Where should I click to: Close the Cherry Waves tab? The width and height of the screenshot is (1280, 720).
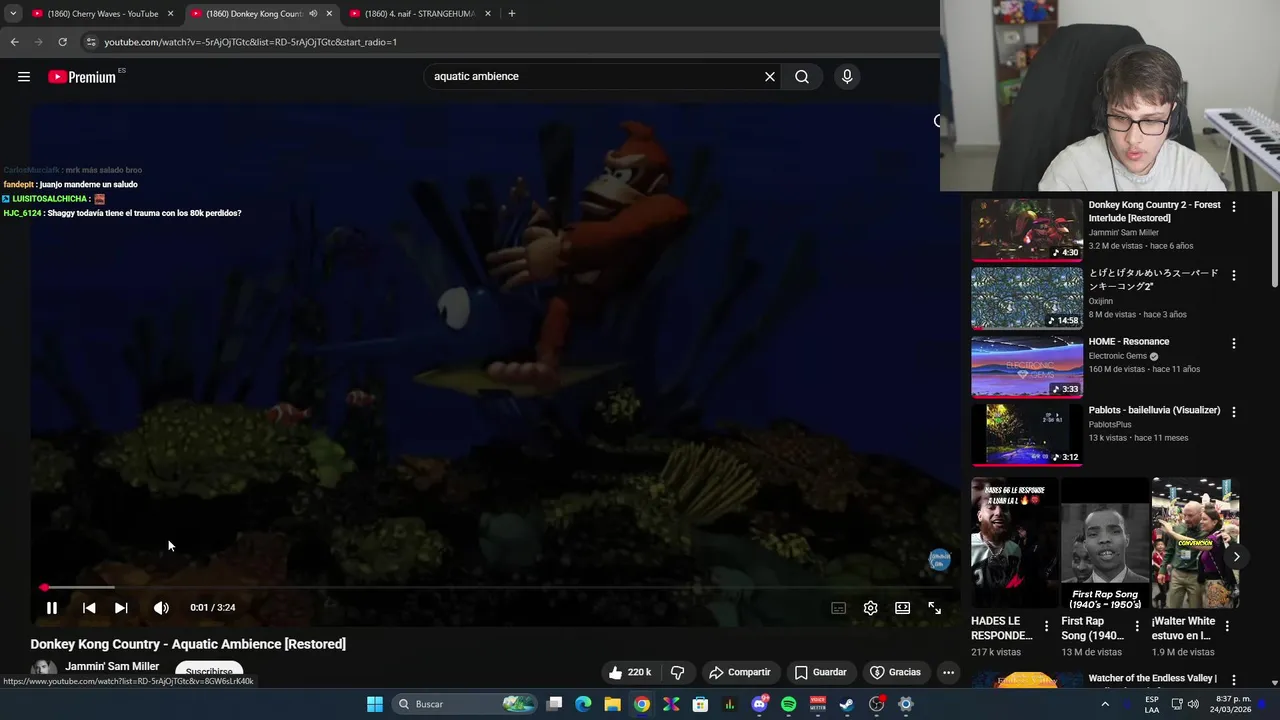170,14
